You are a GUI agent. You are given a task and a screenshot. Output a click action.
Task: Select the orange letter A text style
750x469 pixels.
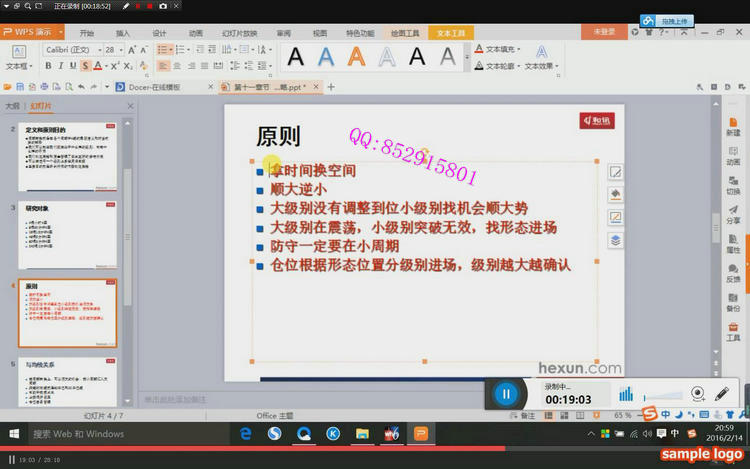(x=356, y=57)
